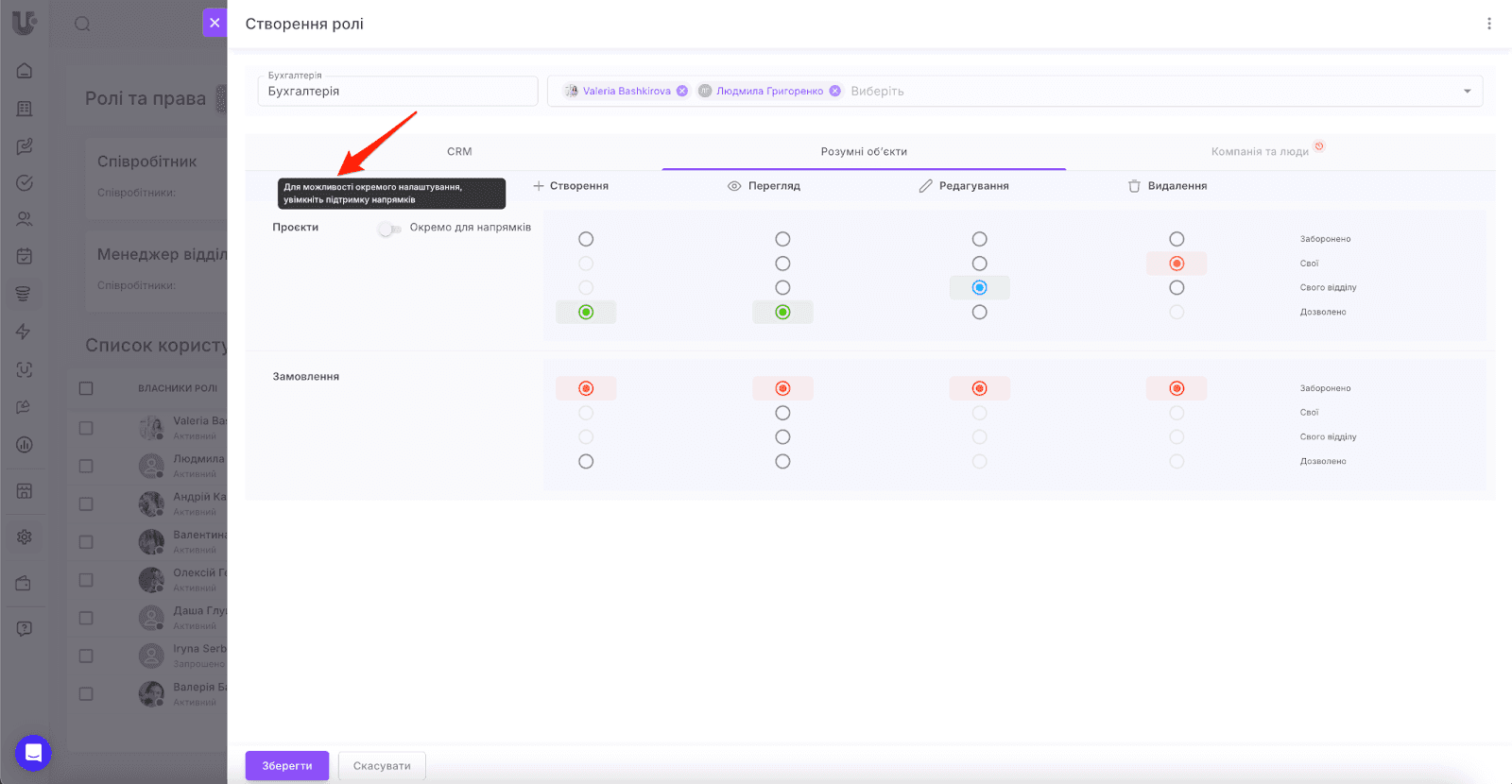1512x784 pixels.
Task: Click the avatar in the Андрій row
Action: pyautogui.click(x=151, y=503)
